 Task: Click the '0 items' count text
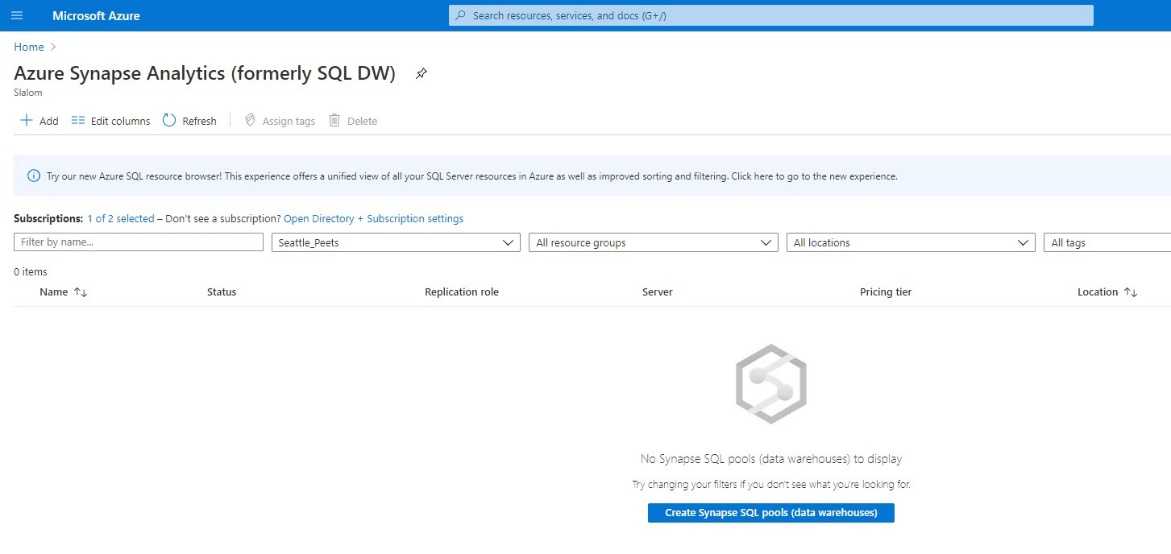(30, 272)
